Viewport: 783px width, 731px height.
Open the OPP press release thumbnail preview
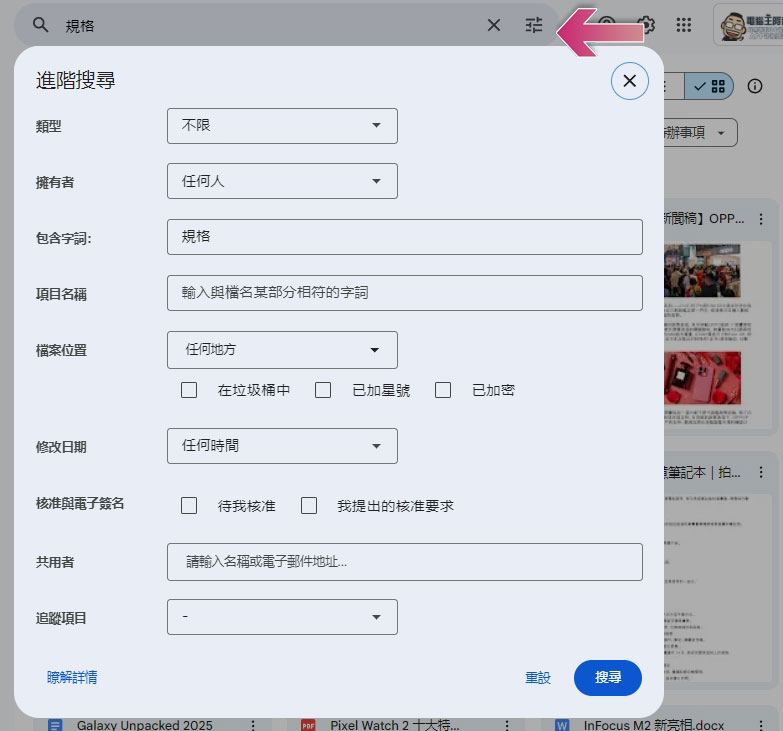tap(718, 335)
